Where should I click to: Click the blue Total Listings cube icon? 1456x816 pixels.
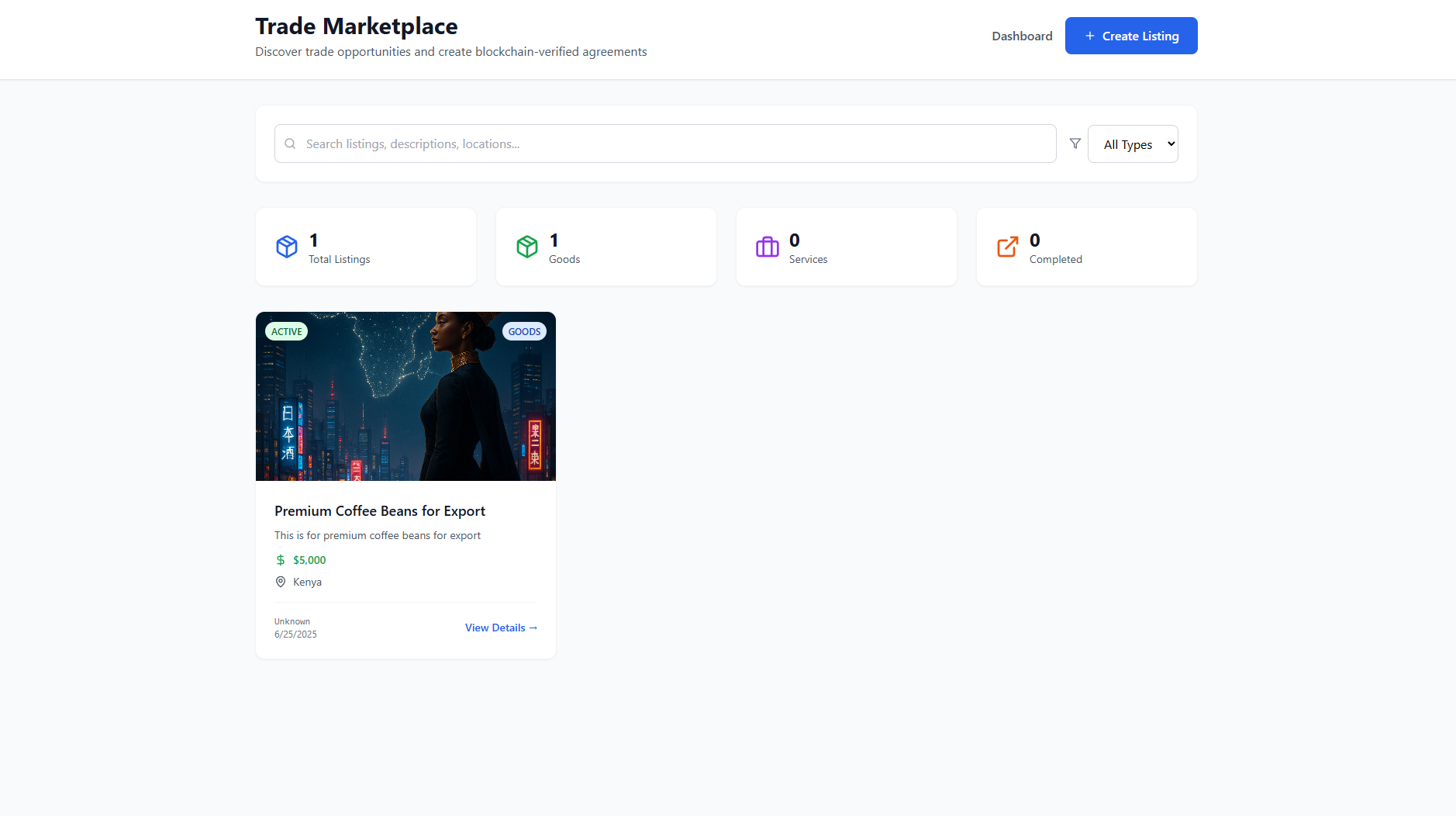287,247
